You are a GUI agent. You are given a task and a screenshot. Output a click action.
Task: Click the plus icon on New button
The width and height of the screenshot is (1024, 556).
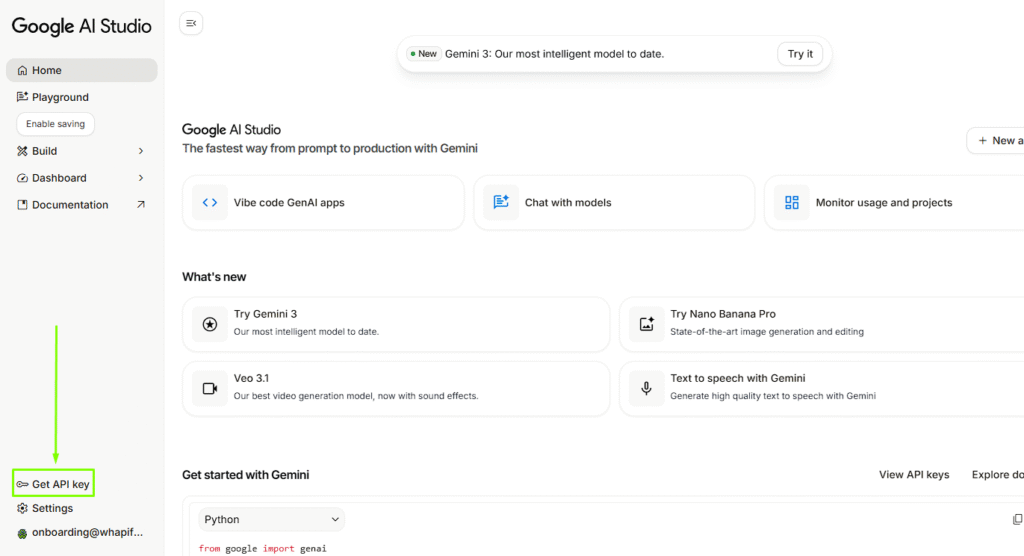point(982,140)
